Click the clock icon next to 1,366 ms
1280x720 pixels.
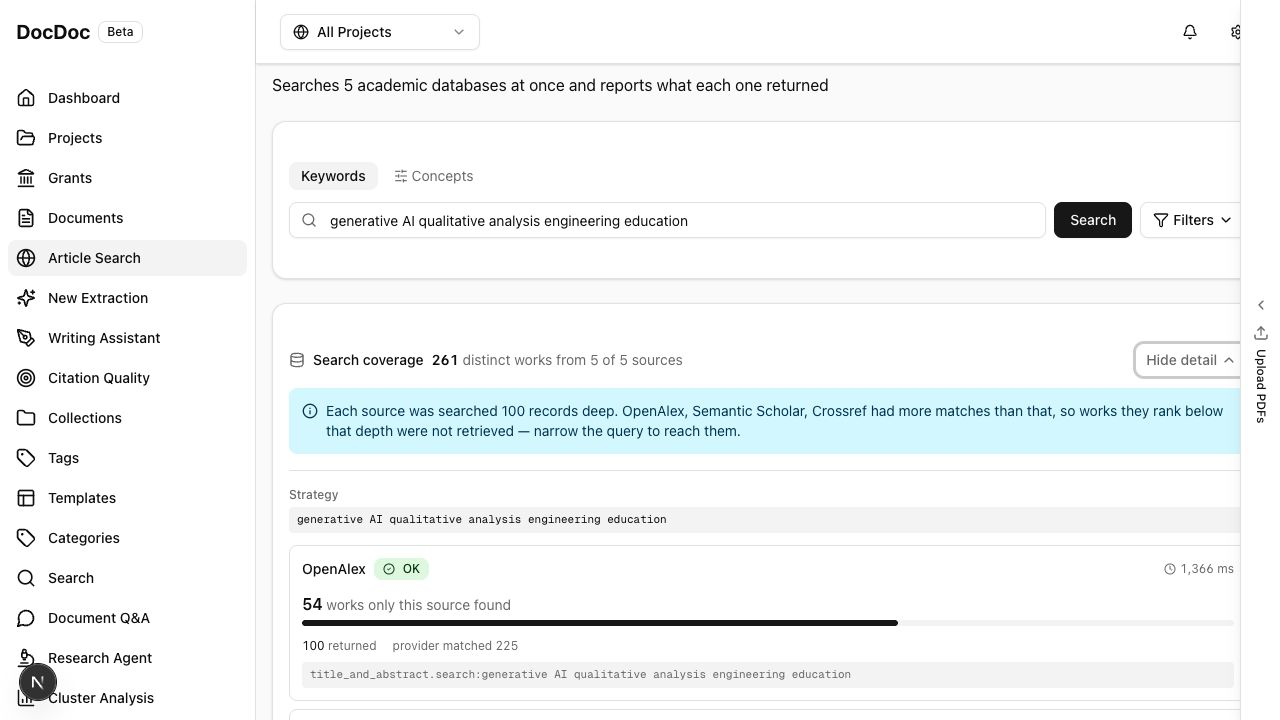click(x=1170, y=569)
